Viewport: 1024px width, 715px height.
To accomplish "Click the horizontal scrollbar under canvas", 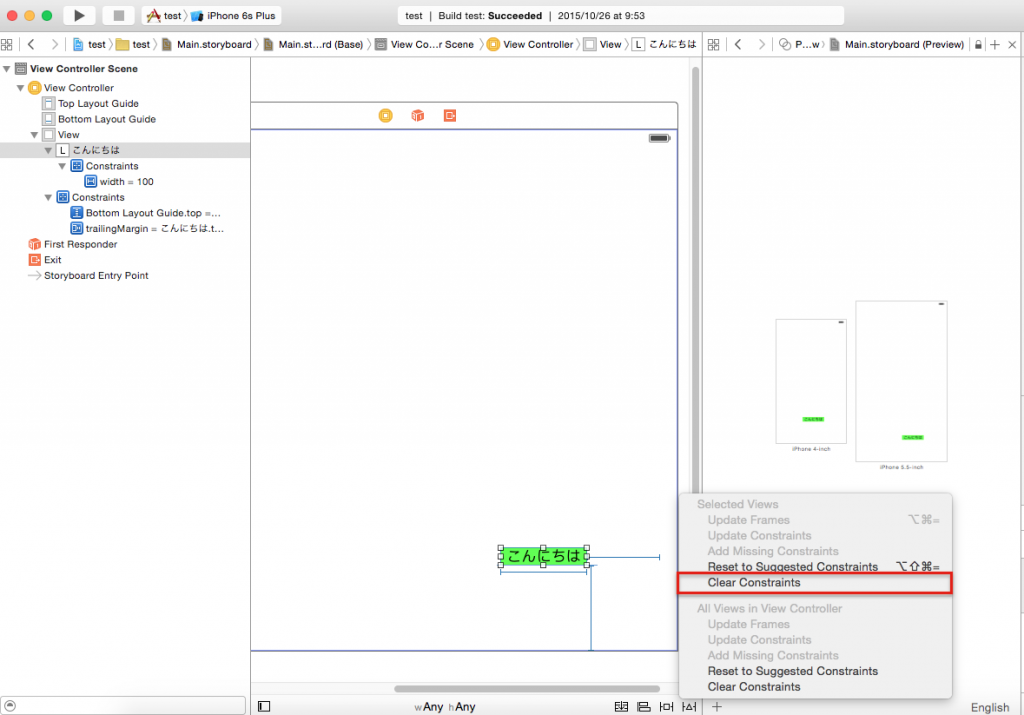I will 526,689.
